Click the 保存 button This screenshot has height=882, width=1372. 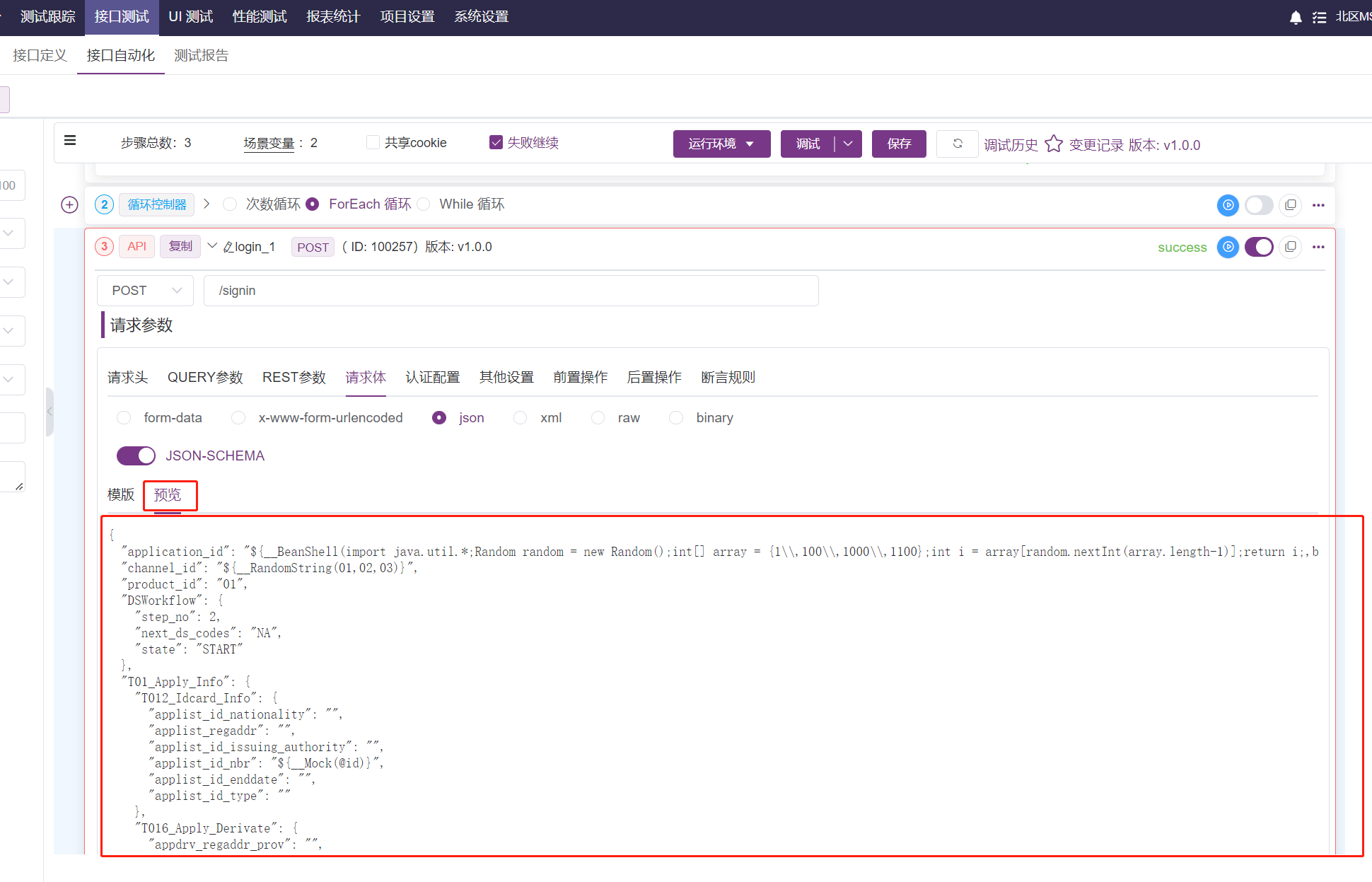click(898, 144)
